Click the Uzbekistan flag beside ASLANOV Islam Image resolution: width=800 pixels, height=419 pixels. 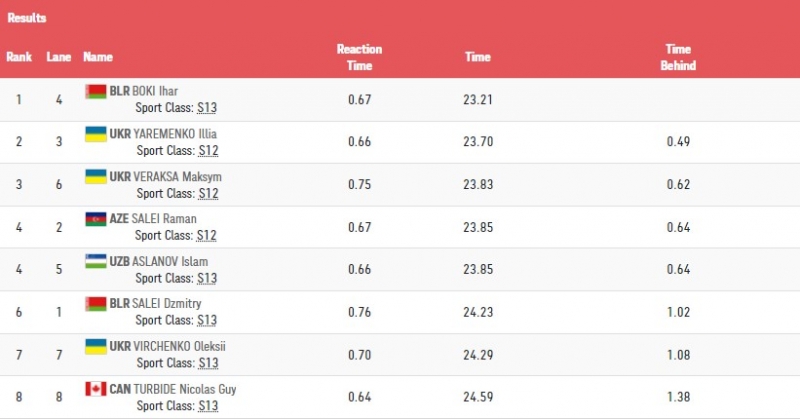(95, 261)
